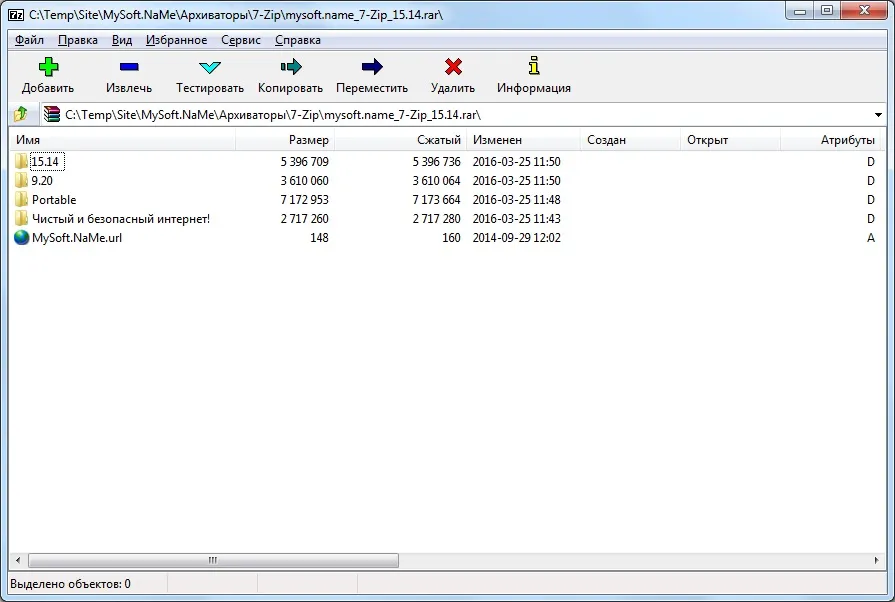Click size value 7 172 953

tap(305, 200)
